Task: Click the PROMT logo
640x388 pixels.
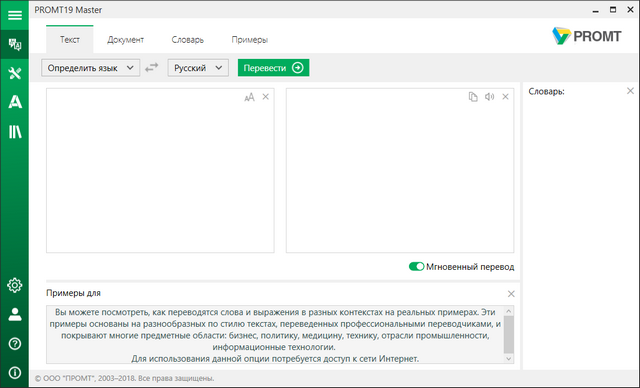Action: coord(587,36)
